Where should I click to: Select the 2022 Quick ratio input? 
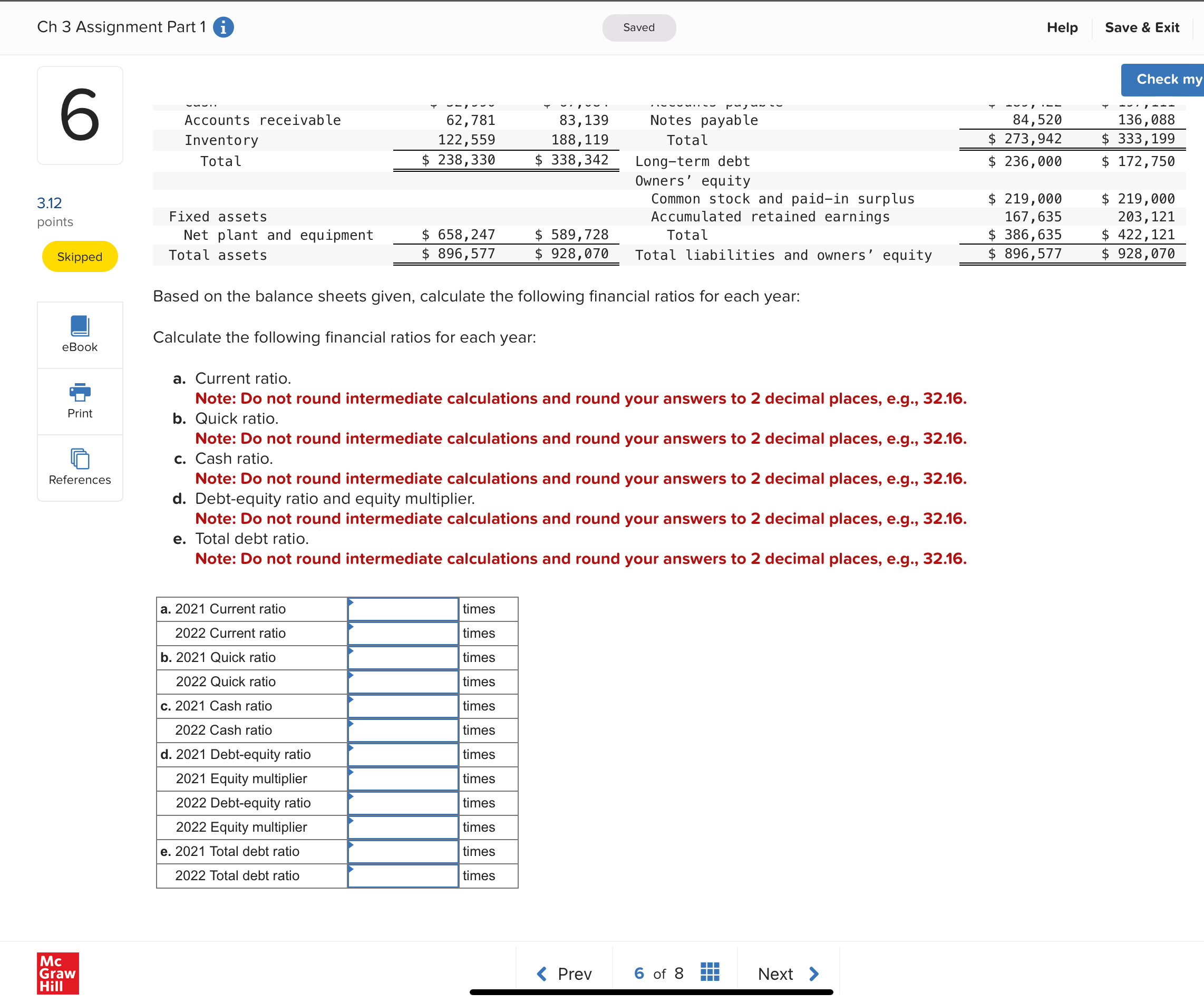[403, 681]
